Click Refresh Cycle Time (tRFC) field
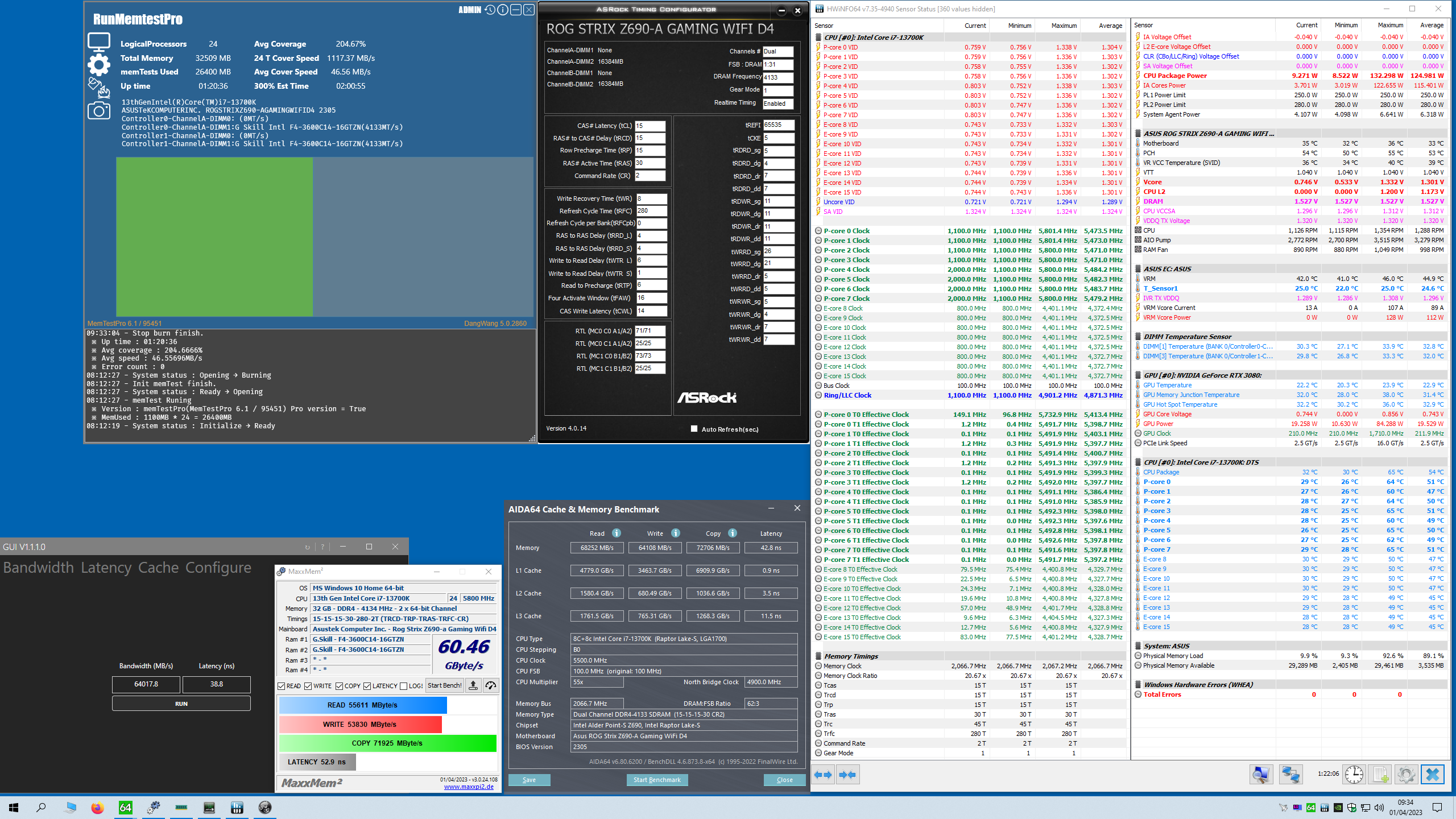 click(651, 211)
